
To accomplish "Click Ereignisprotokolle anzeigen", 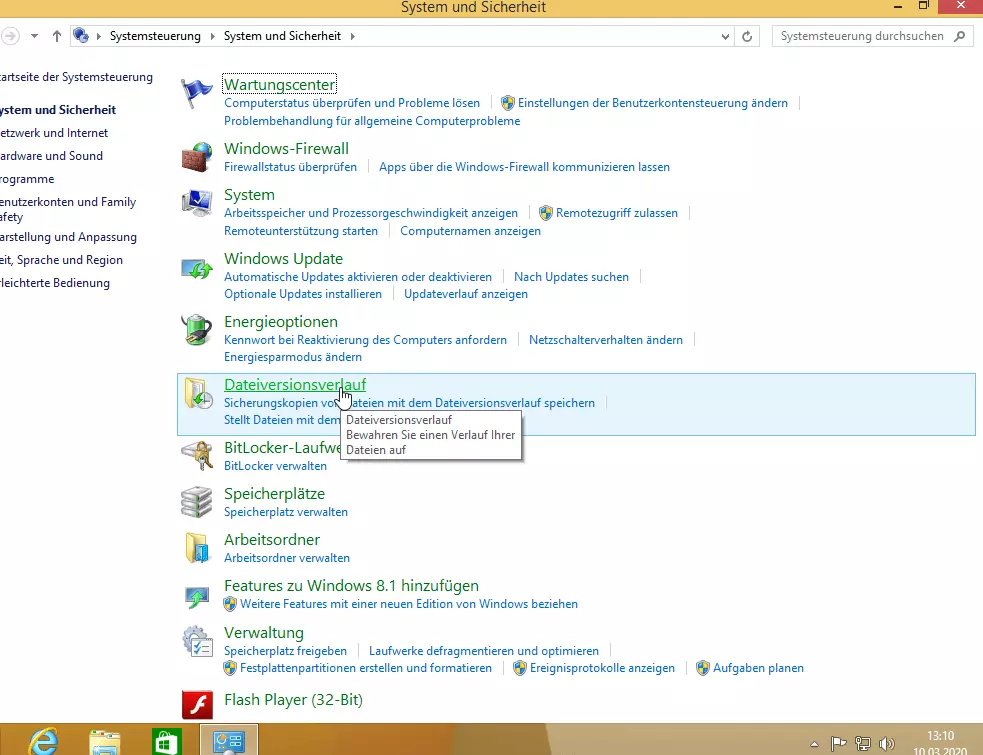I will click(x=602, y=668).
